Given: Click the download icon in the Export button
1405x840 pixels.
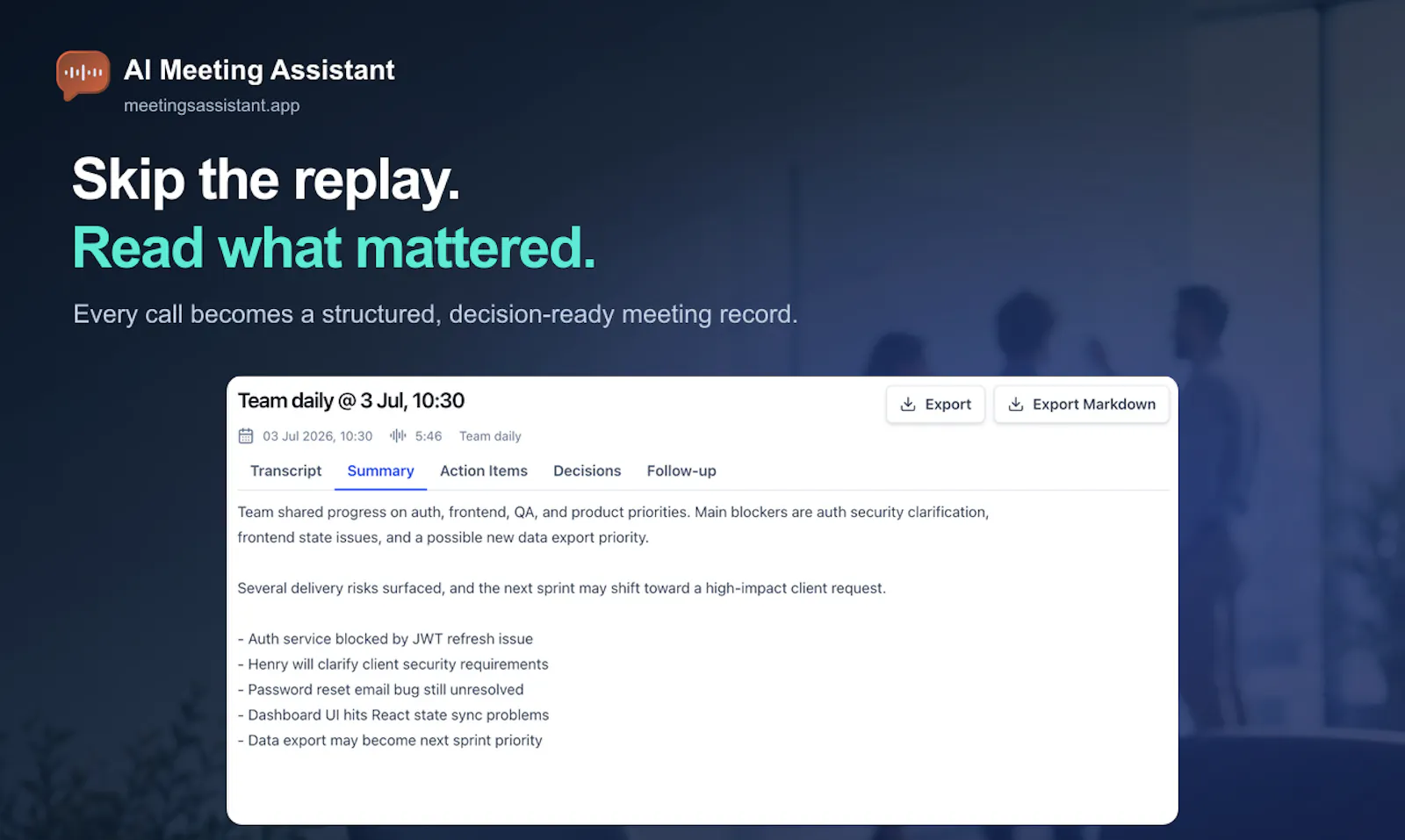Looking at the screenshot, I should point(908,404).
